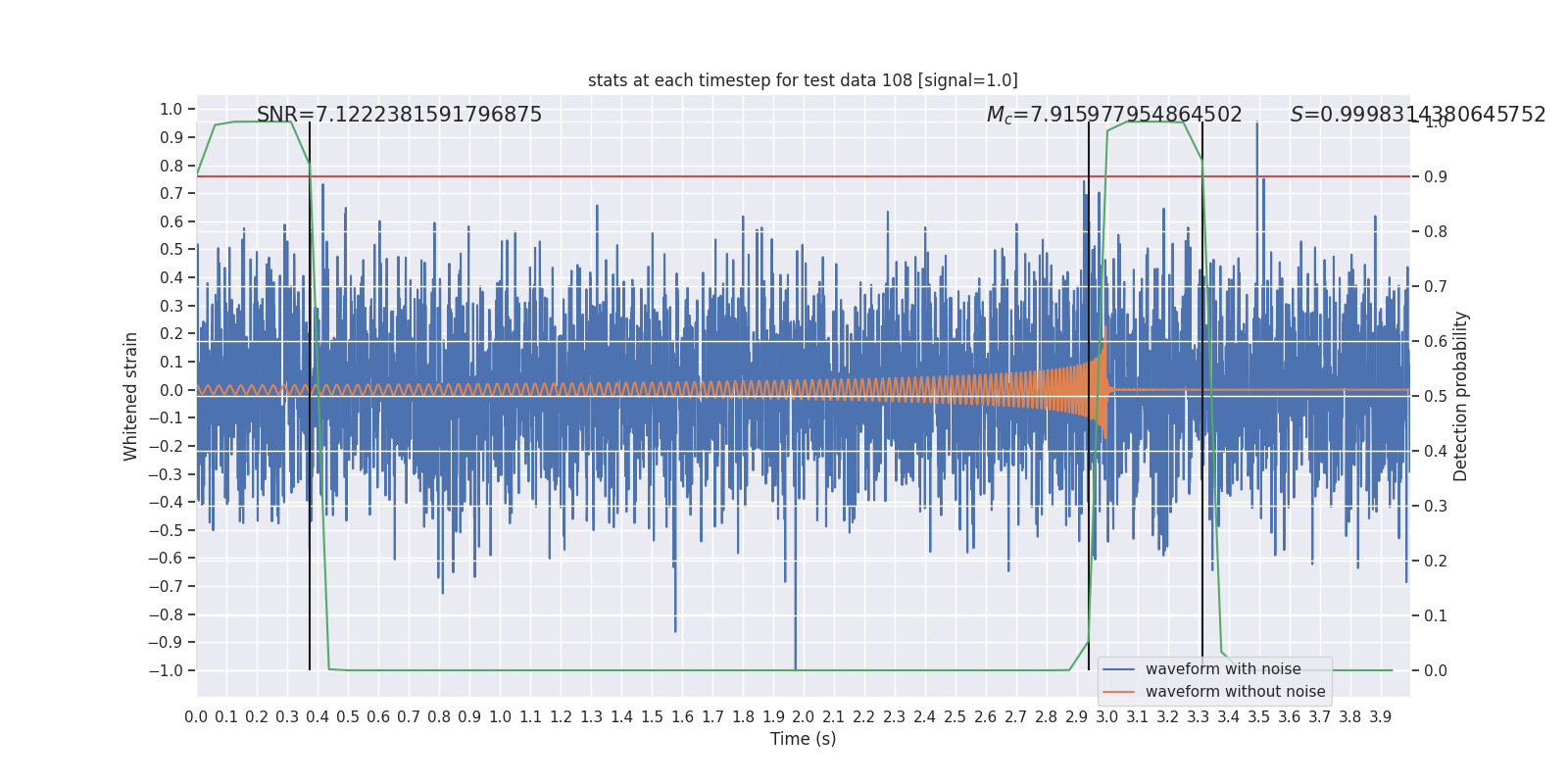Select the Detection probability tick label 0.5
1568x784 pixels.
[x=1436, y=397]
